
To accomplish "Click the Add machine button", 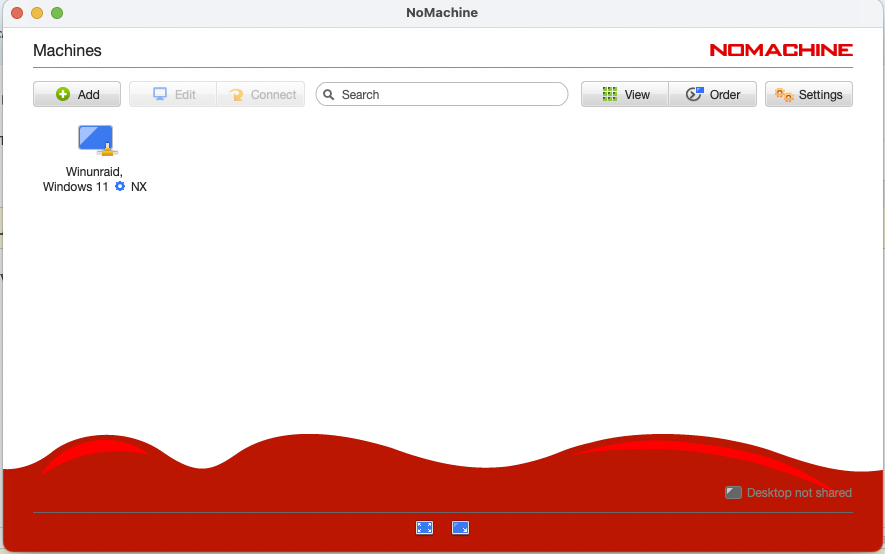I will pyautogui.click(x=77, y=94).
